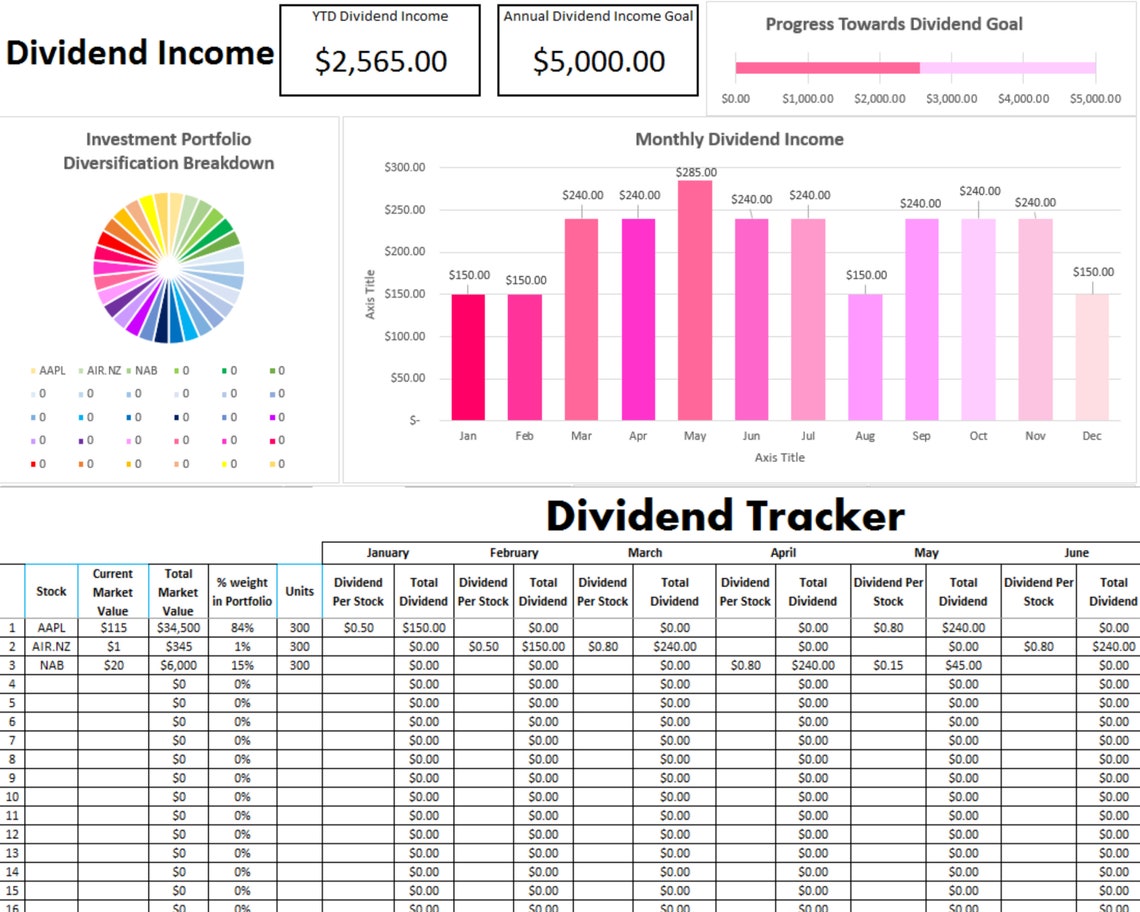This screenshot has width=1140, height=912.
Task: Click the AIR.NZ legend swatch in the pie legend
Action: click(79, 370)
